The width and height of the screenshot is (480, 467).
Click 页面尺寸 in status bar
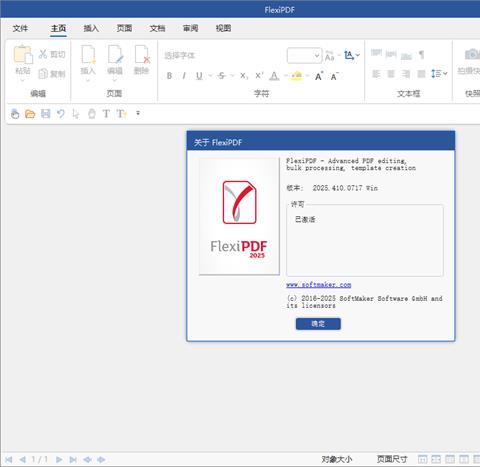(392, 459)
